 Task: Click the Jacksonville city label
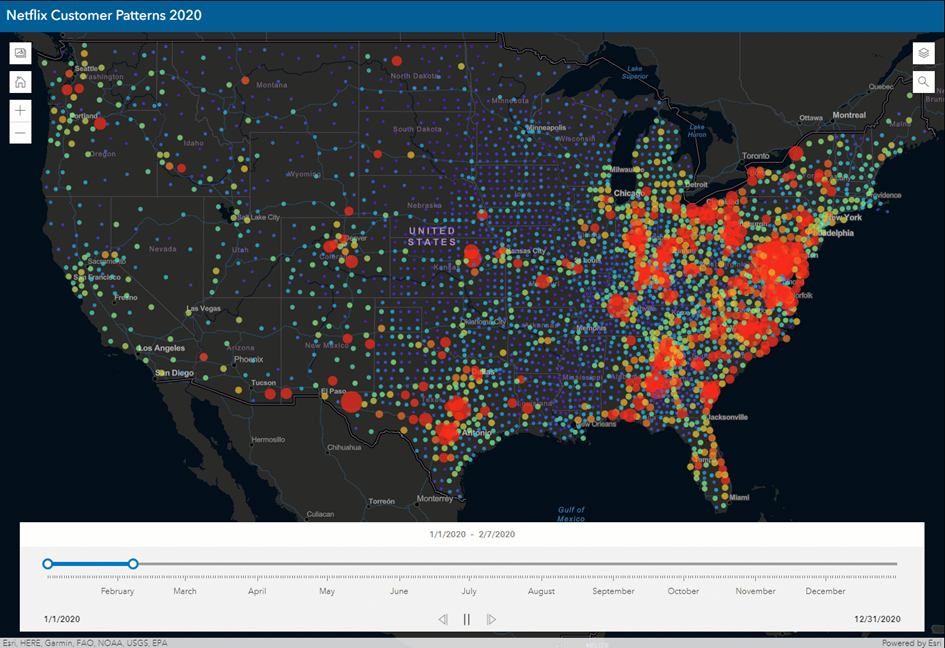[727, 417]
